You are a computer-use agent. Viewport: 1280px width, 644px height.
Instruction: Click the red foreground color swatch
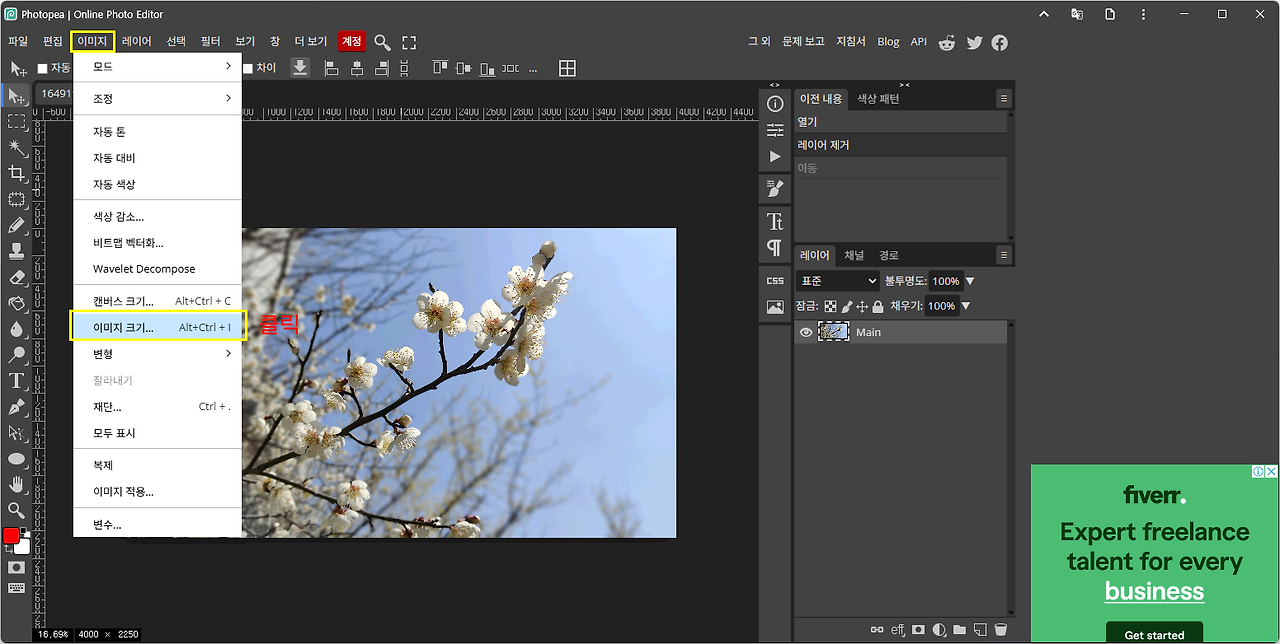(11, 536)
